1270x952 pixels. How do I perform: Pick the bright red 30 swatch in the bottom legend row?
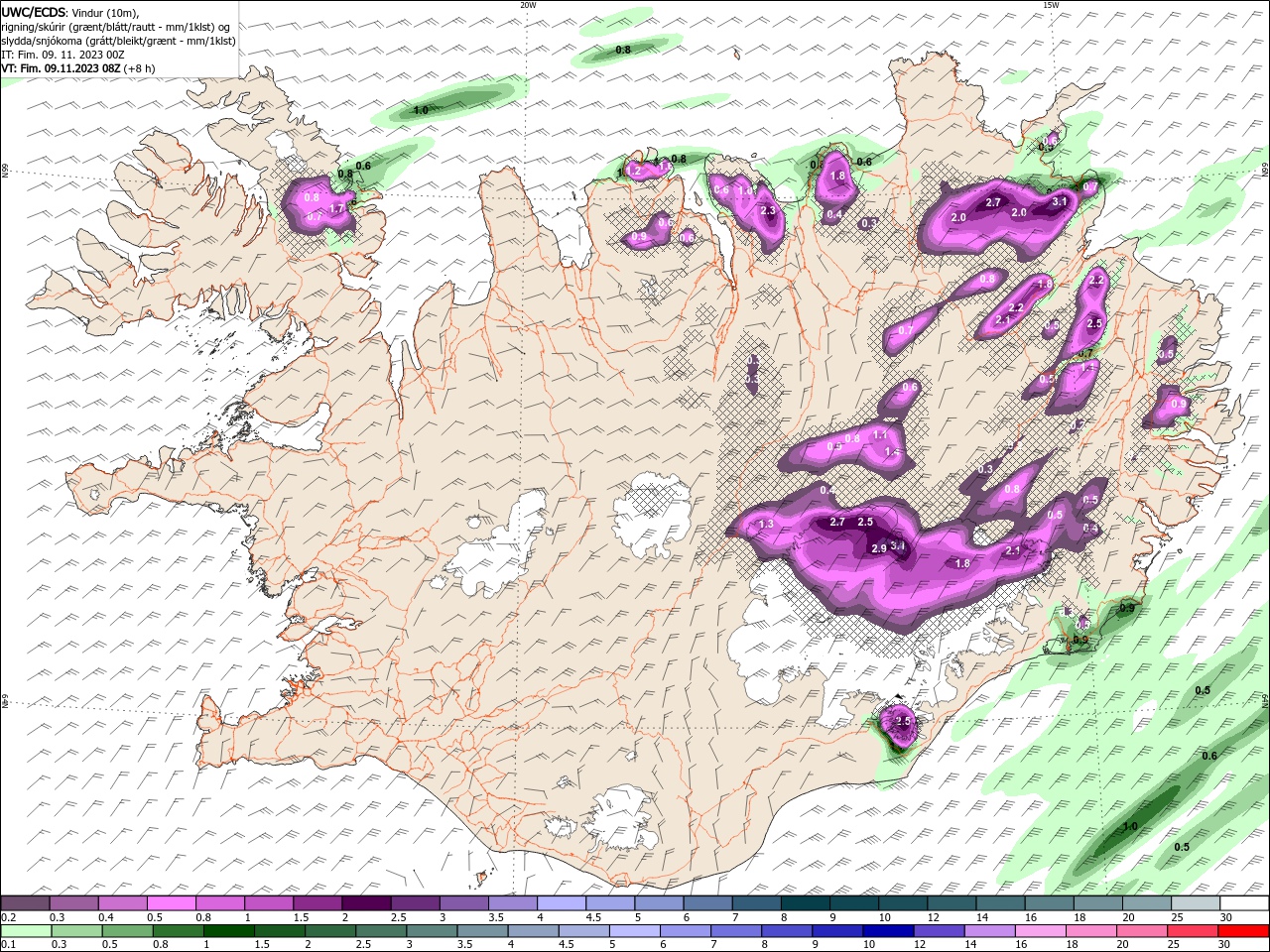1244,931
